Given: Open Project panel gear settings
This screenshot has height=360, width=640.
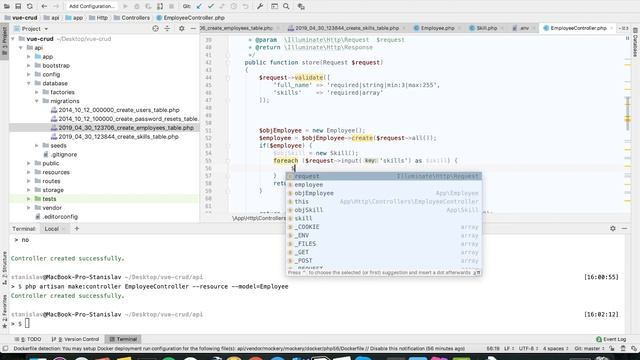Looking at the screenshot, I should pyautogui.click(x=182, y=29).
